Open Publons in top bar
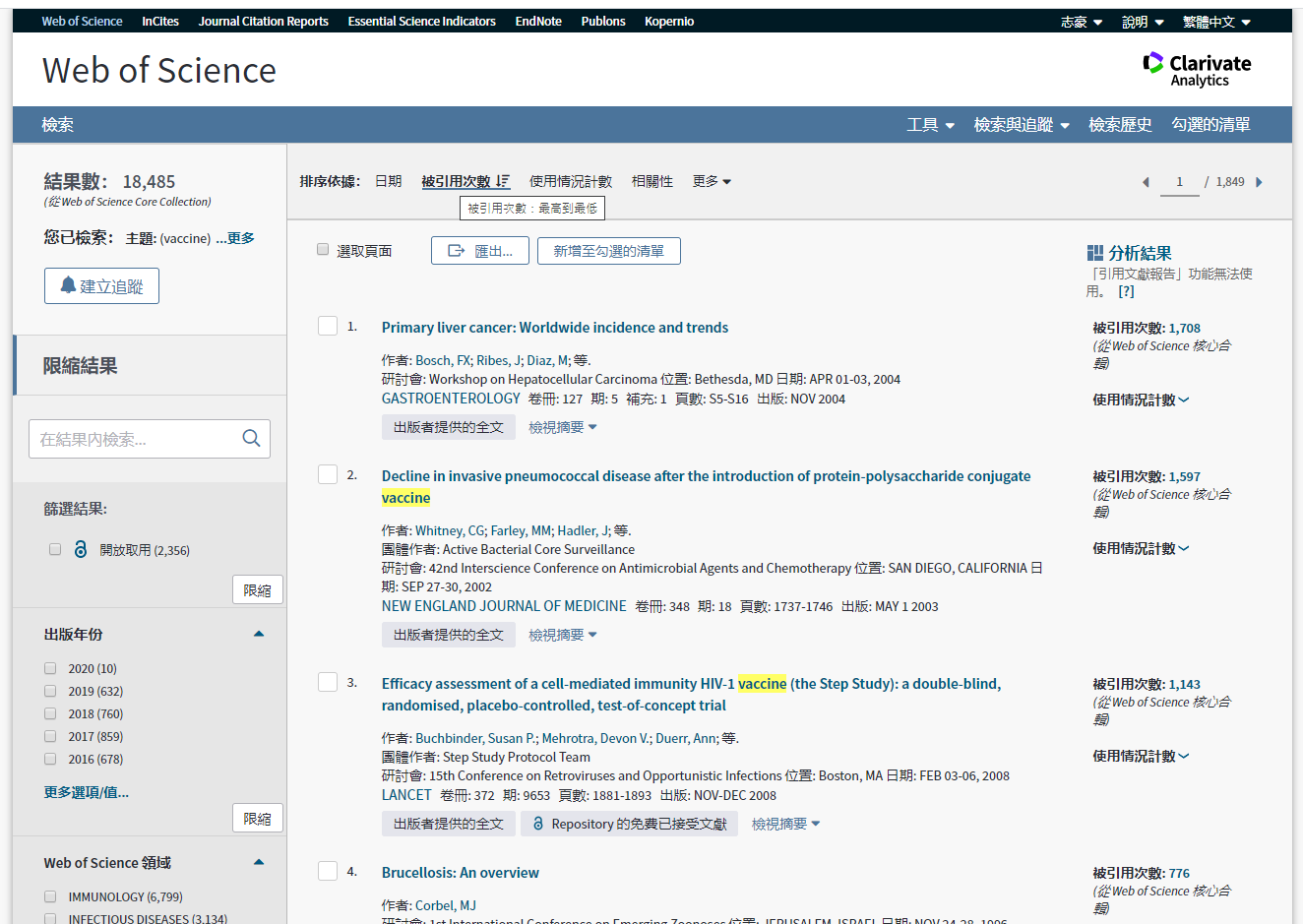This screenshot has height=924, width=1303. 603,22
